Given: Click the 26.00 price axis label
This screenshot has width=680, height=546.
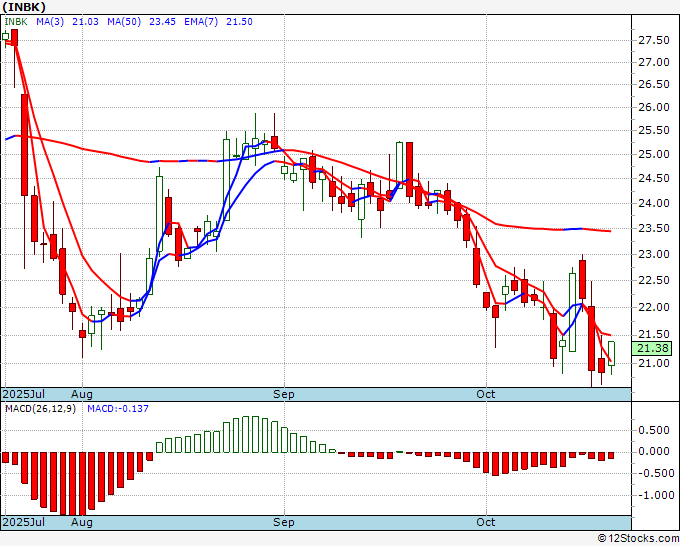Looking at the screenshot, I should click(654, 108).
